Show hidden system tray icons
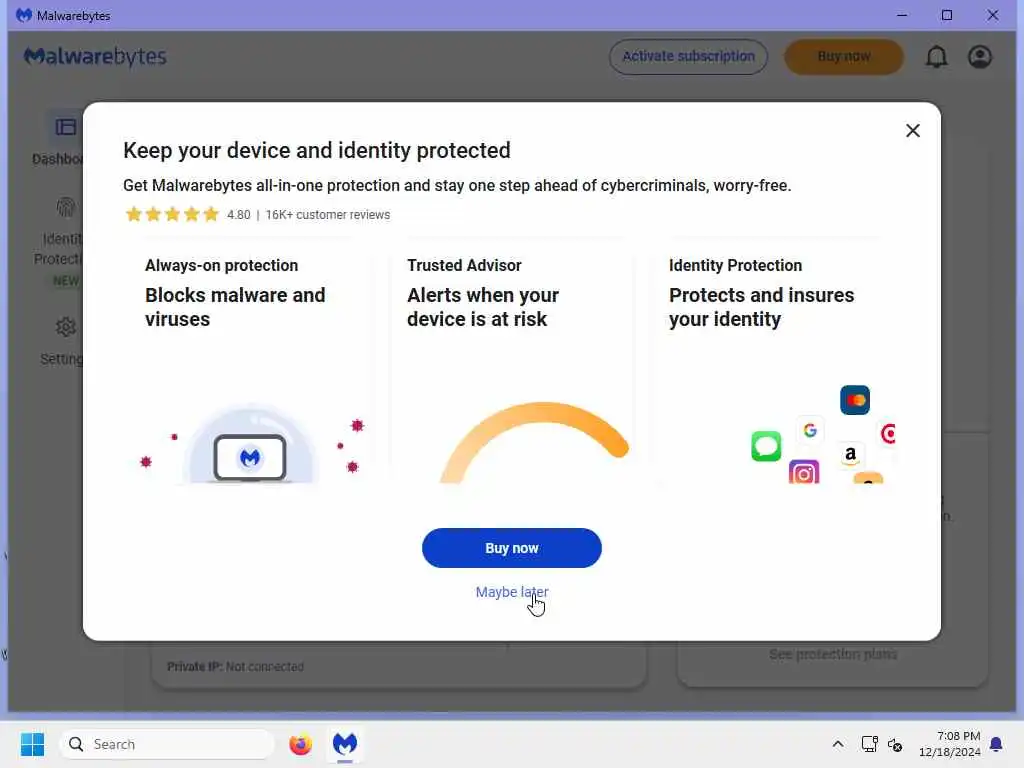 pyautogui.click(x=838, y=744)
